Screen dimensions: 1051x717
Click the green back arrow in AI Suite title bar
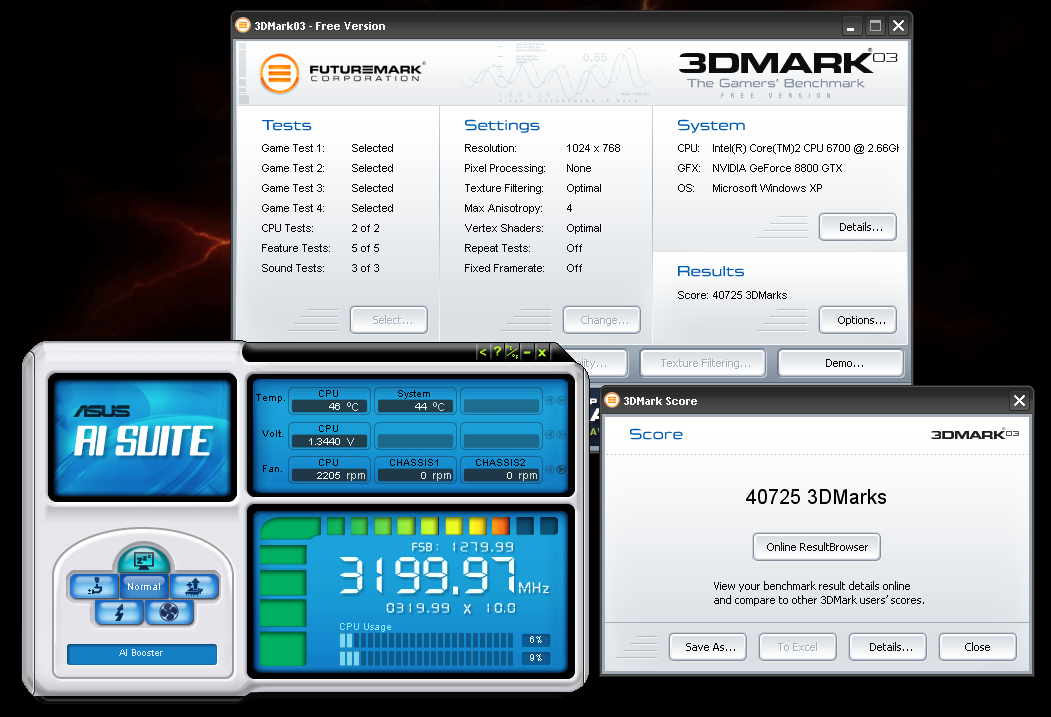[x=483, y=352]
